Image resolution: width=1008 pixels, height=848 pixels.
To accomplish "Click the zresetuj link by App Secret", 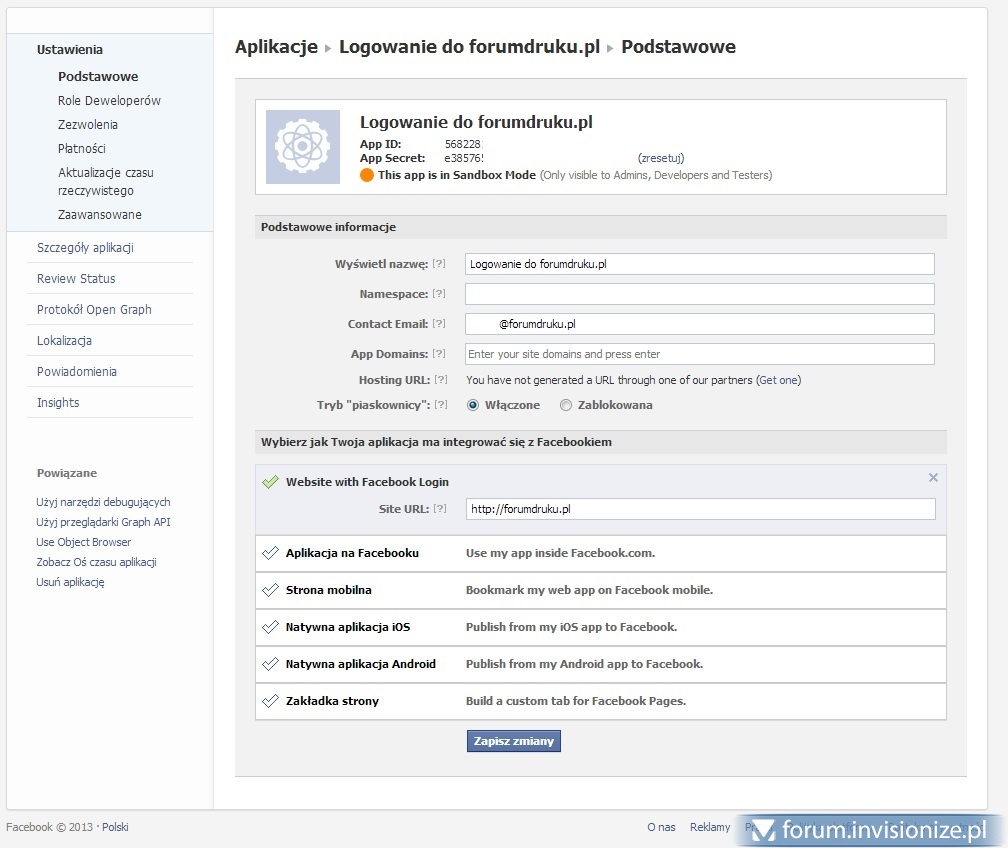I will (661, 158).
